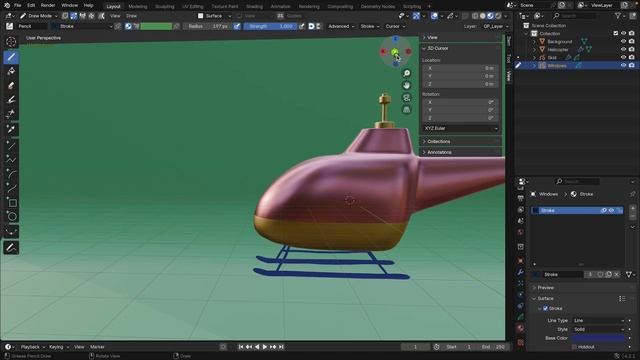Toggle the camera view icon
640x360 pixels.
407,98
